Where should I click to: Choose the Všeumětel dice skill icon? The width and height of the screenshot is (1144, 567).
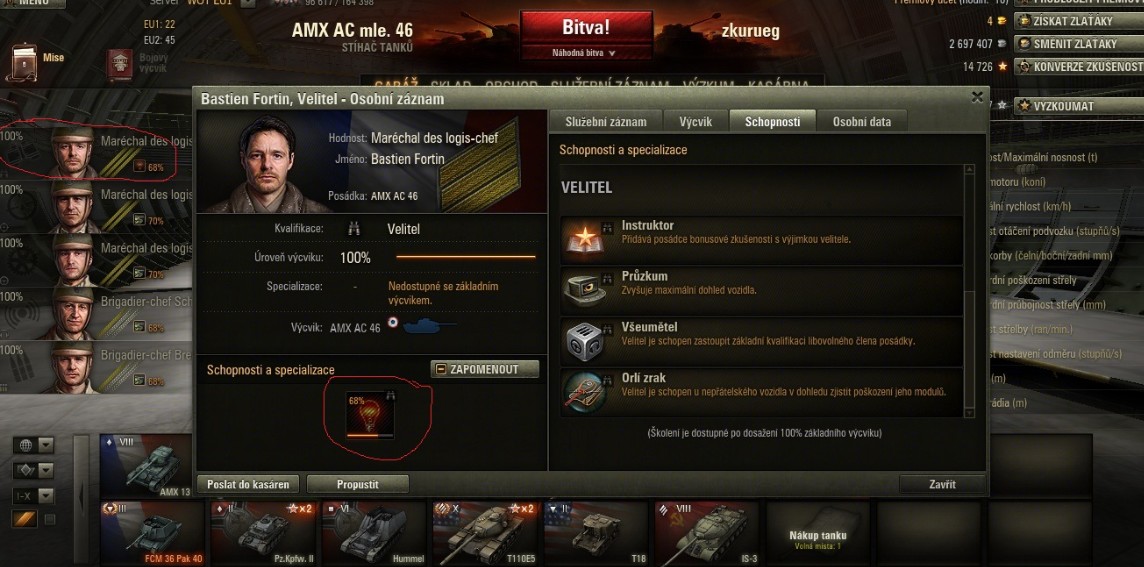[585, 341]
